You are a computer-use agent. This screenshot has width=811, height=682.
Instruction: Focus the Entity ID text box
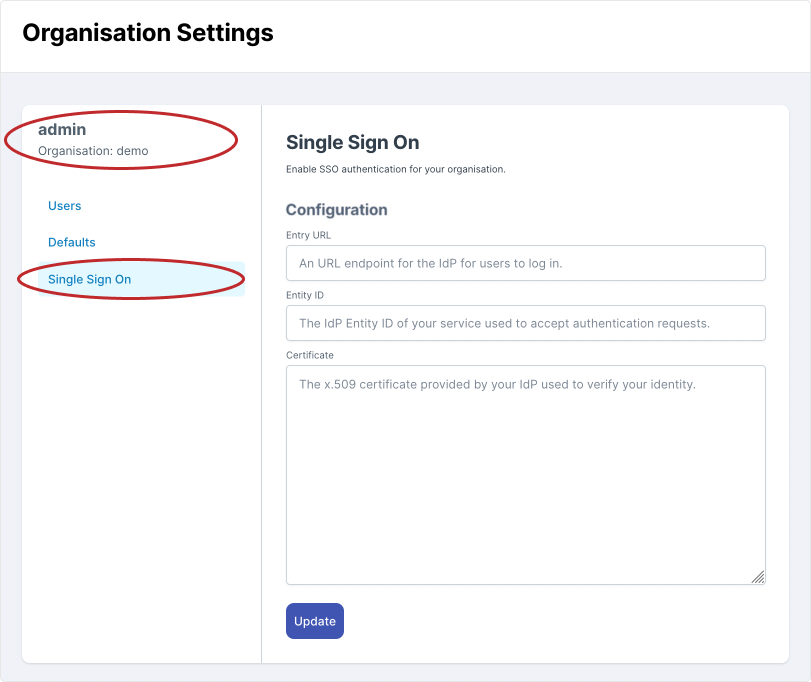click(x=525, y=323)
